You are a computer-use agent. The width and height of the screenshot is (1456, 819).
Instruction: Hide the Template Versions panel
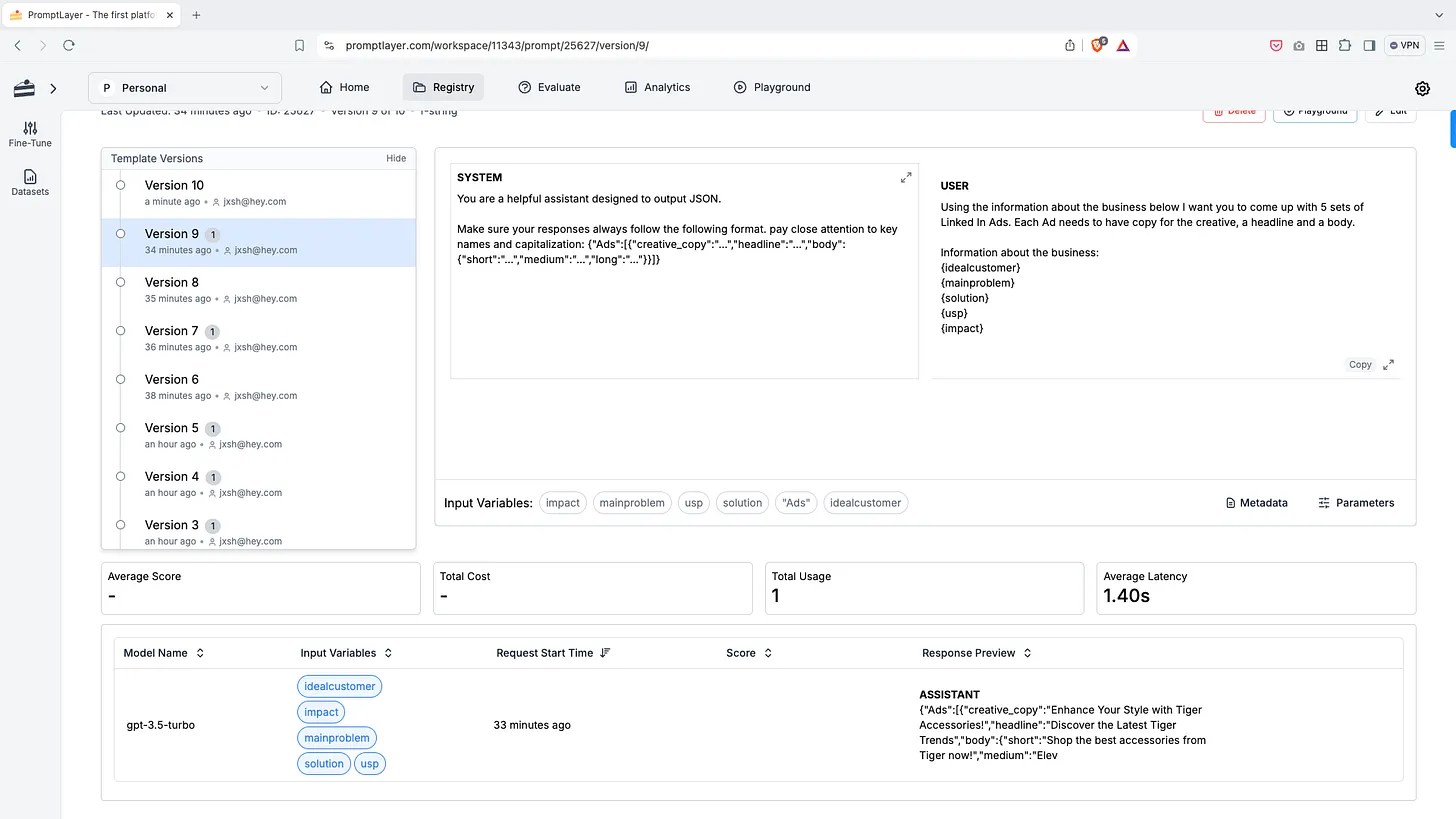pyautogui.click(x=396, y=158)
